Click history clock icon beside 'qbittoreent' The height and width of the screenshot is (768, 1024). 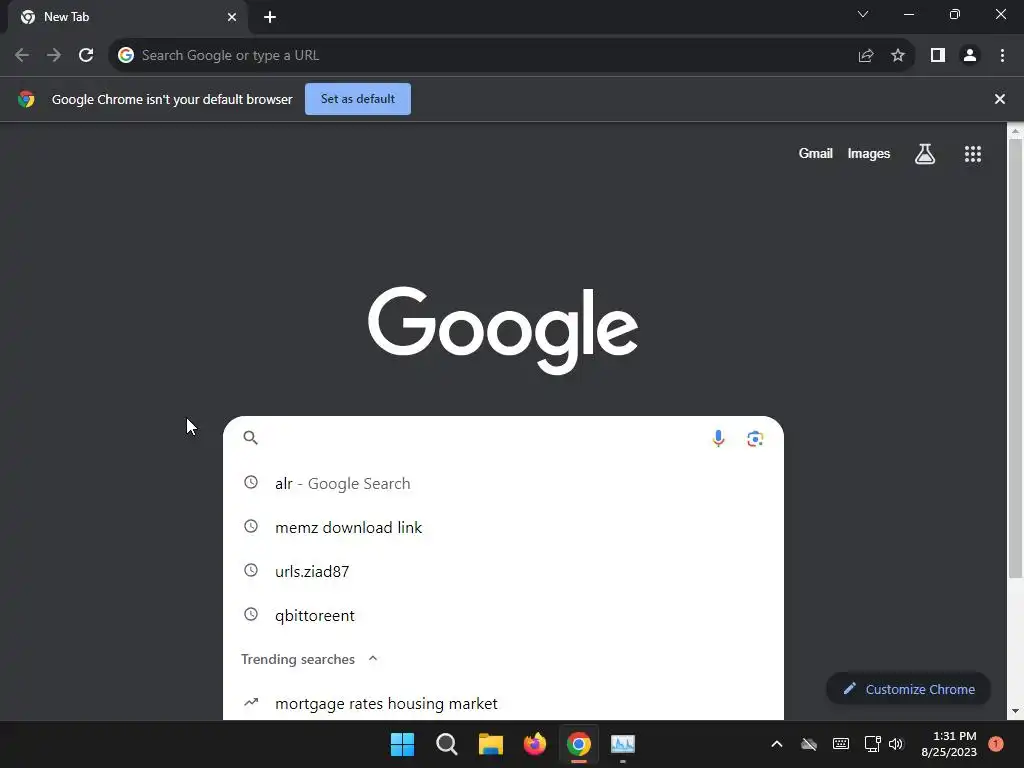pos(251,614)
